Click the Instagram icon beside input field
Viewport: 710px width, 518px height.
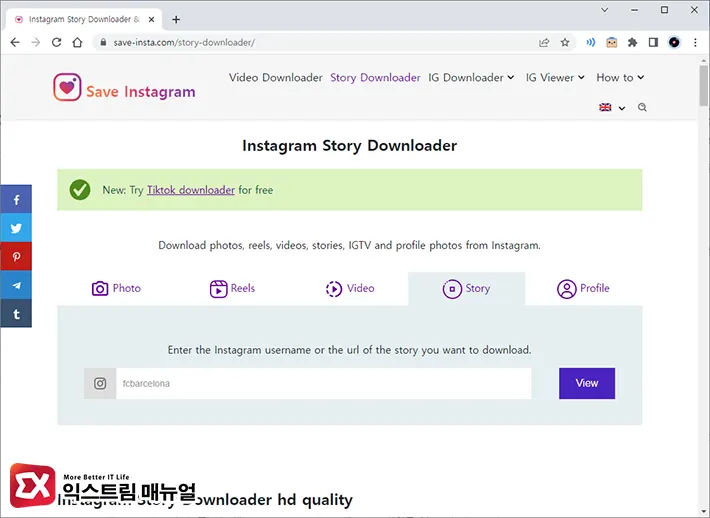tap(100, 384)
